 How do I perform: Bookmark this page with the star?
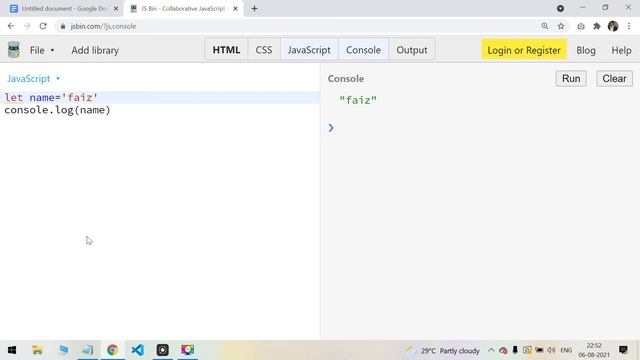561,26
